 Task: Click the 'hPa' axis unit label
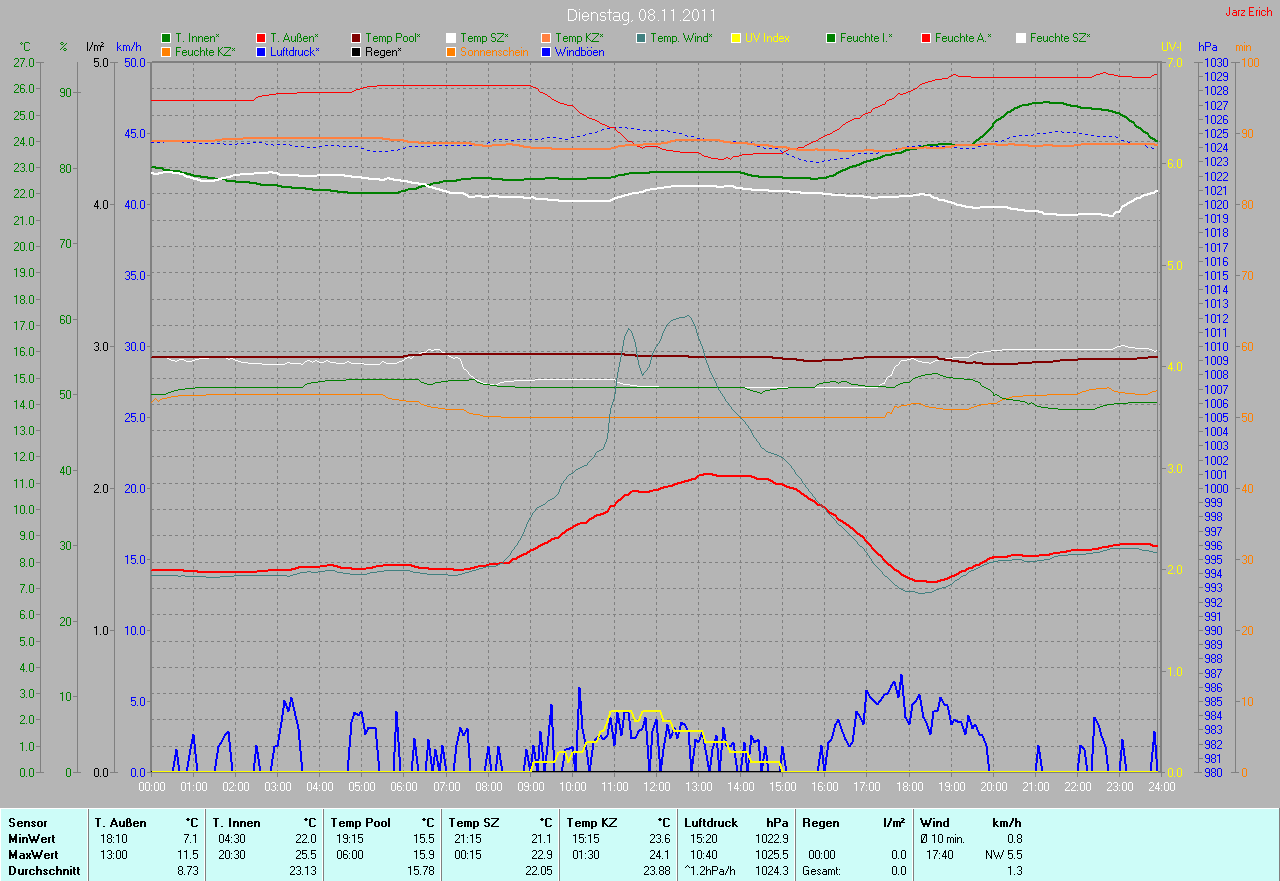(1210, 47)
